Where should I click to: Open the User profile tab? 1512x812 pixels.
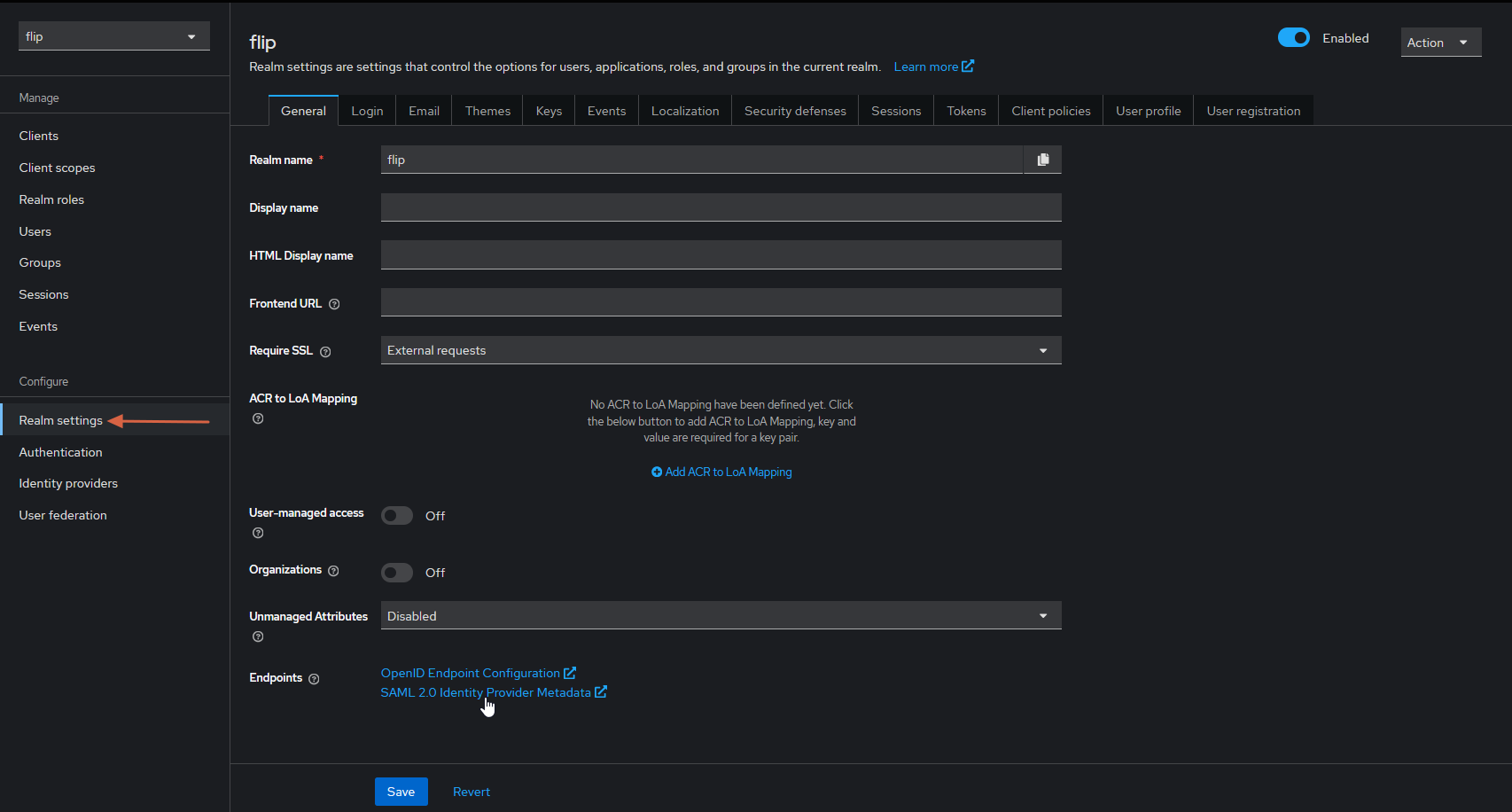tap(1148, 111)
